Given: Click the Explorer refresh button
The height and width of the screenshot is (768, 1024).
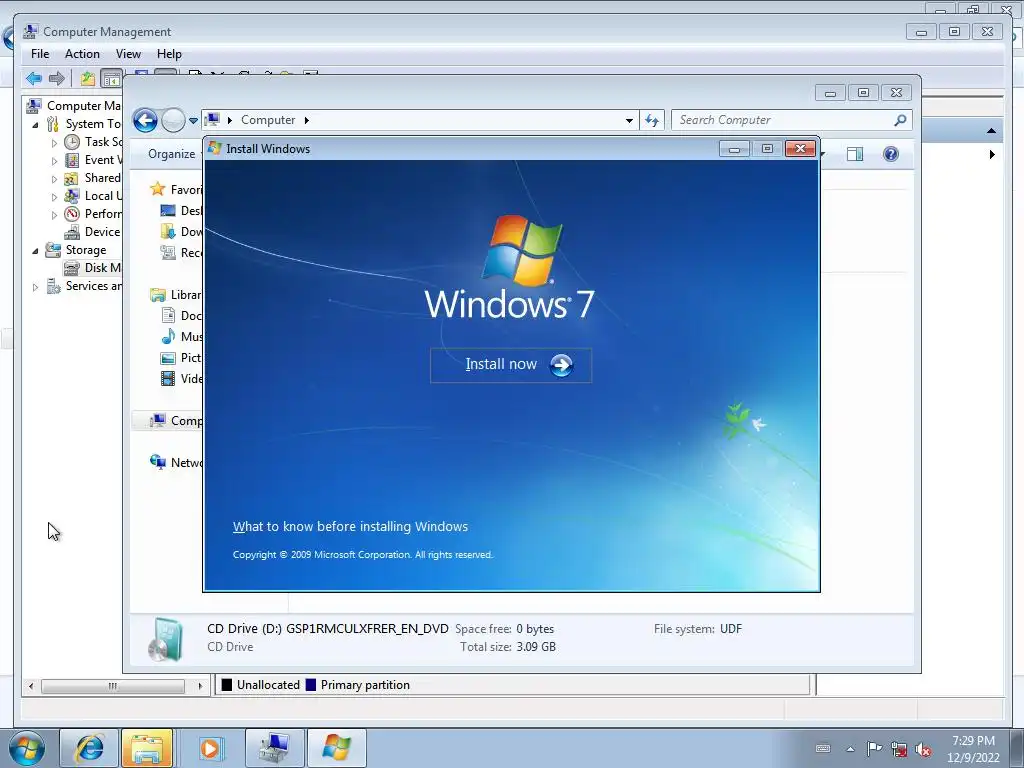Looking at the screenshot, I should (652, 120).
